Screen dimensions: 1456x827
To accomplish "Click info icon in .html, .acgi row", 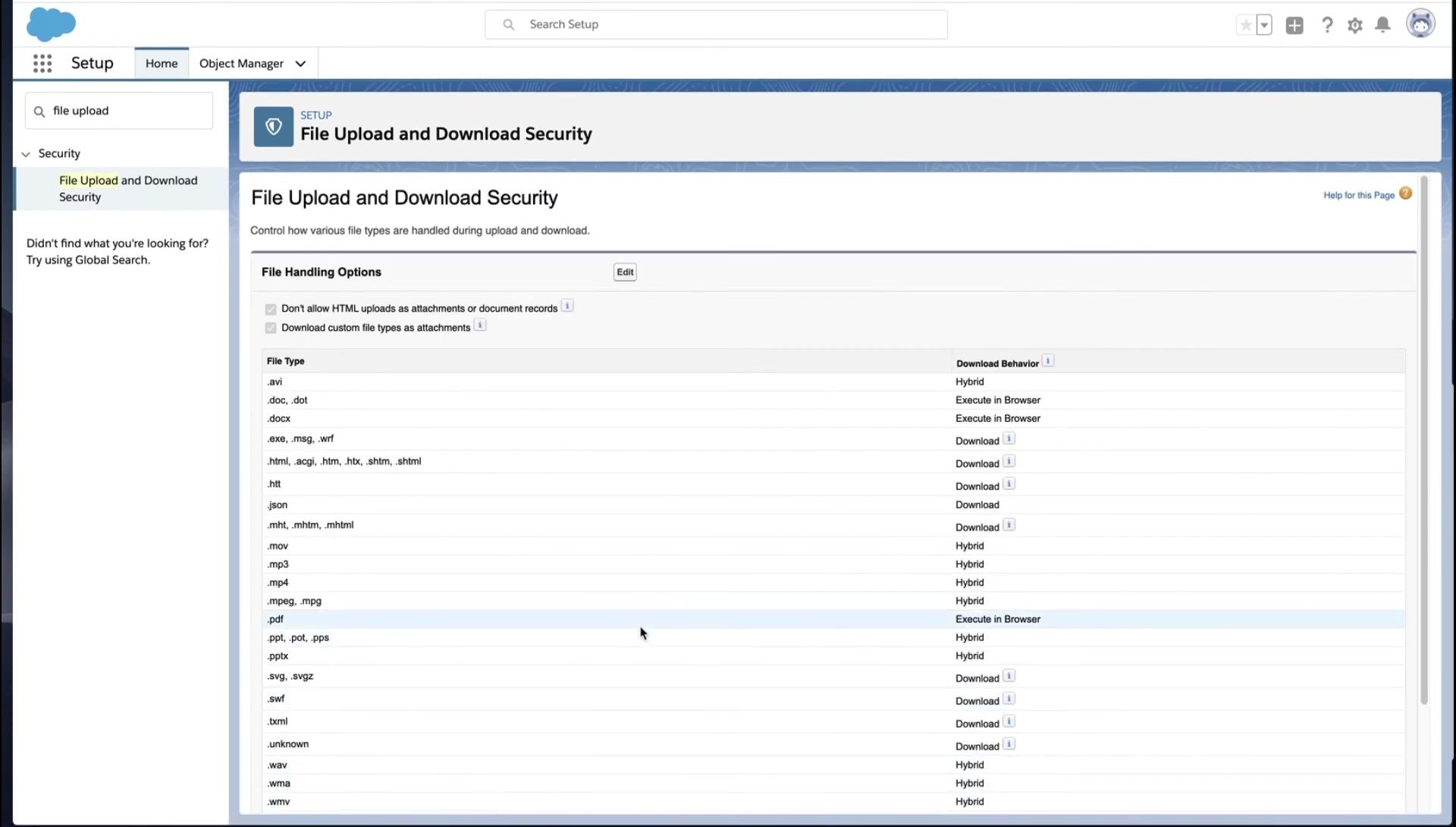I will [x=1009, y=461].
